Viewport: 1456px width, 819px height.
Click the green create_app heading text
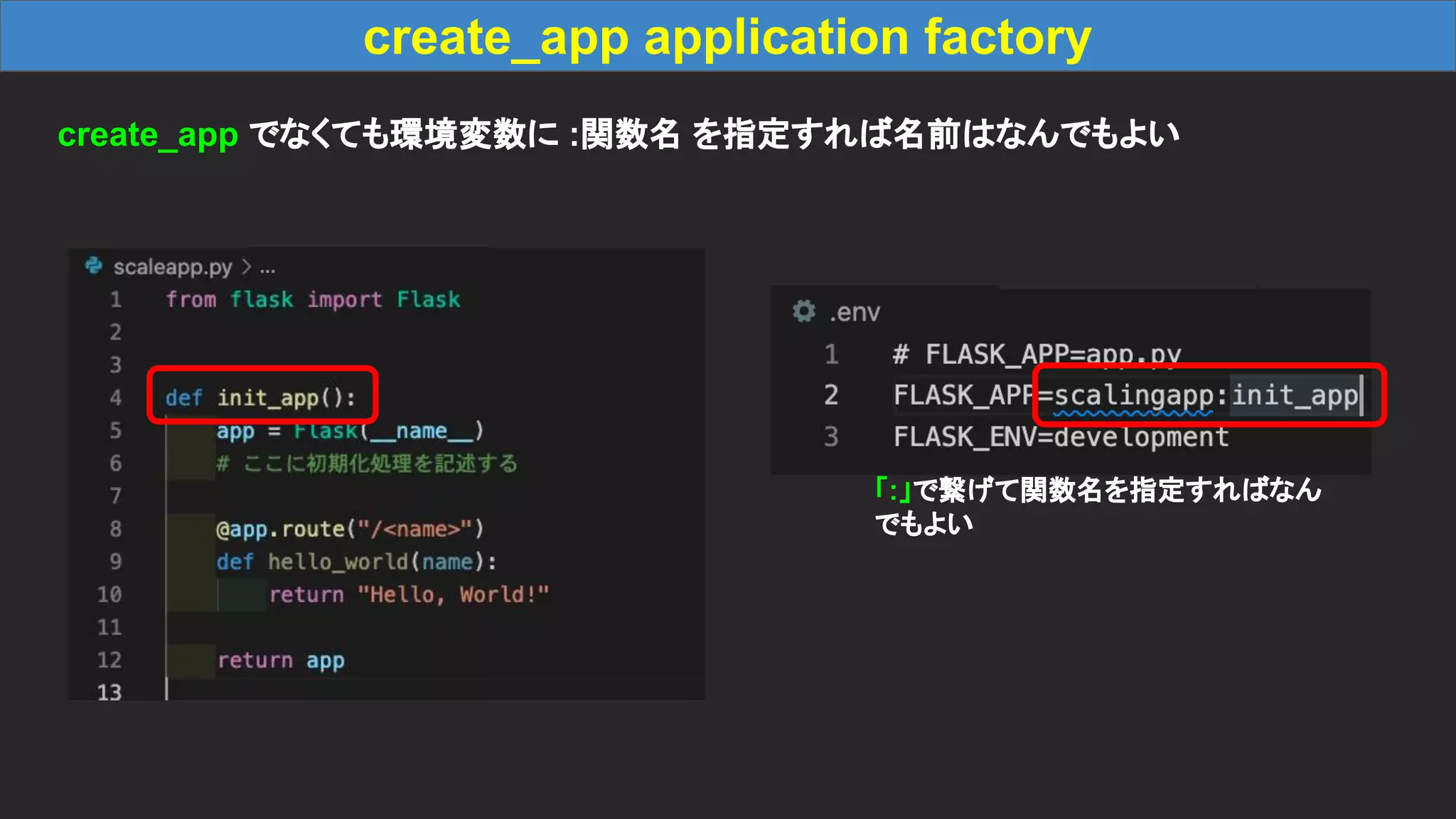[148, 134]
